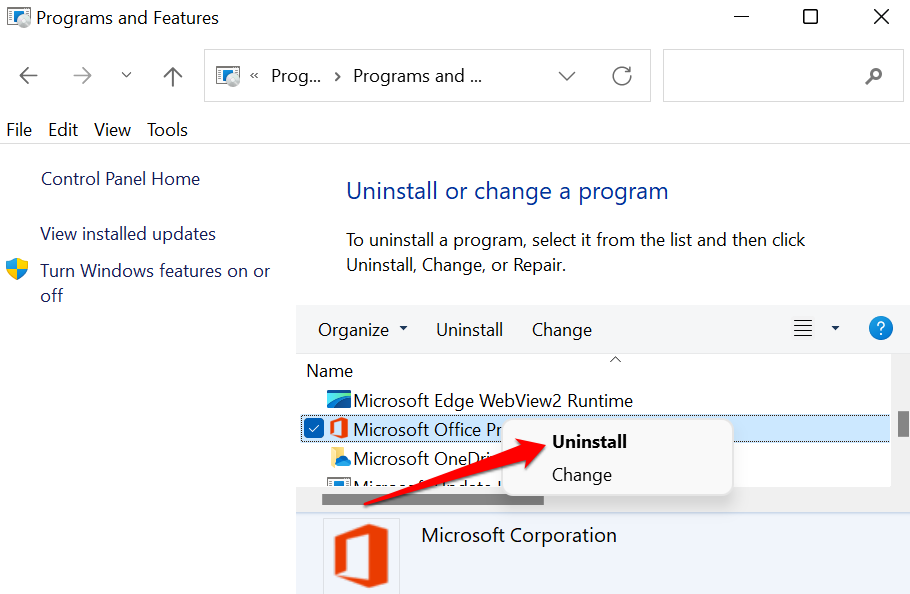Viewport: 910px width, 594px height.
Task: Choose Uninstall from the context menu
Action: click(x=589, y=441)
